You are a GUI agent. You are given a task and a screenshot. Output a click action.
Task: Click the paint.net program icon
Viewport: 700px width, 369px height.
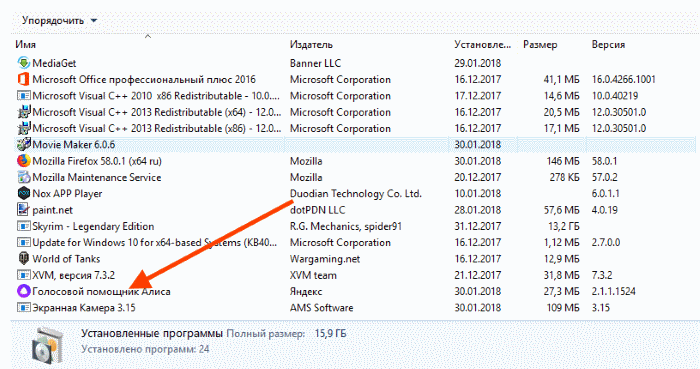(x=24, y=210)
